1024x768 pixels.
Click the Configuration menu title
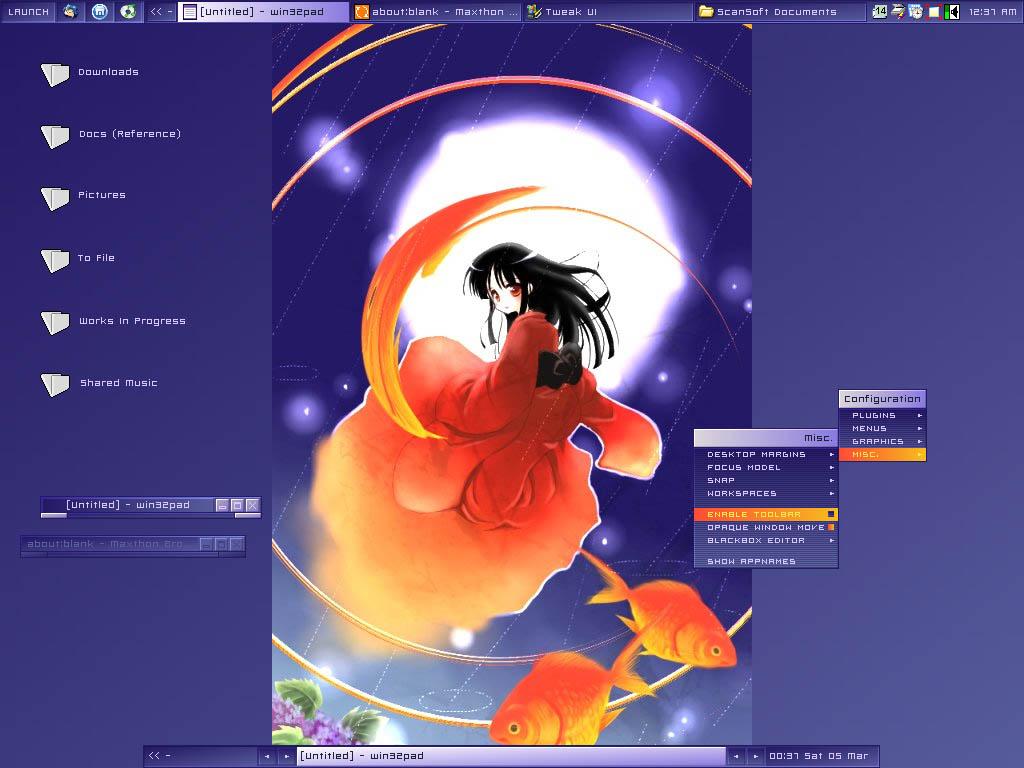tap(882, 399)
